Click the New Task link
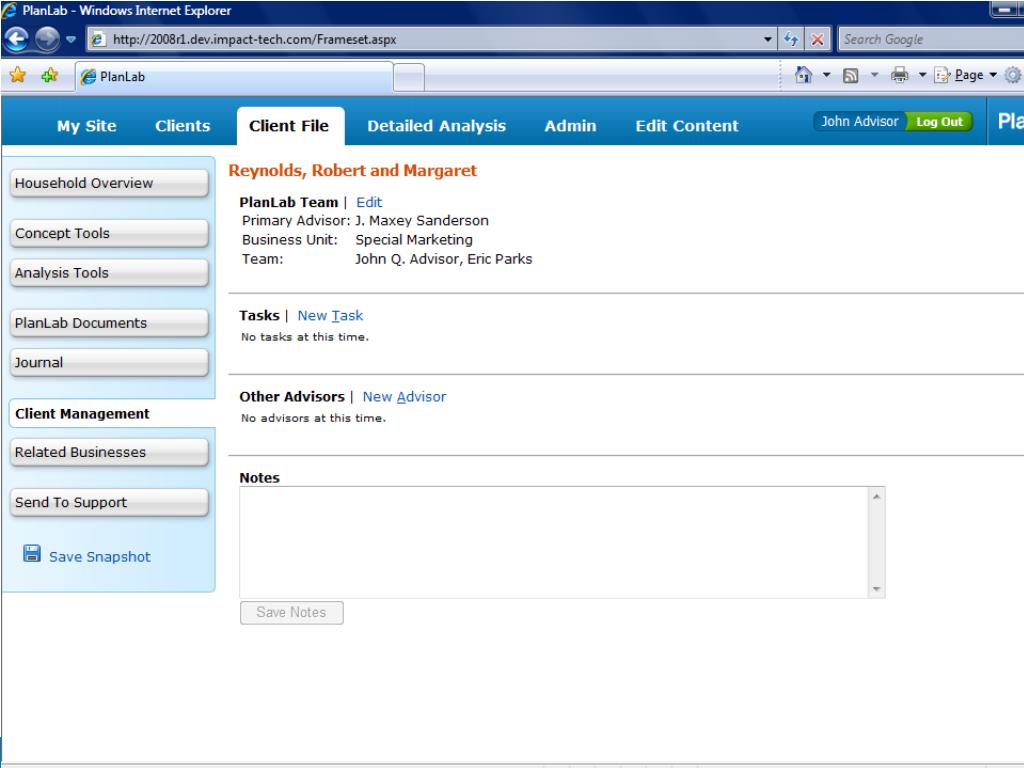 coord(330,315)
